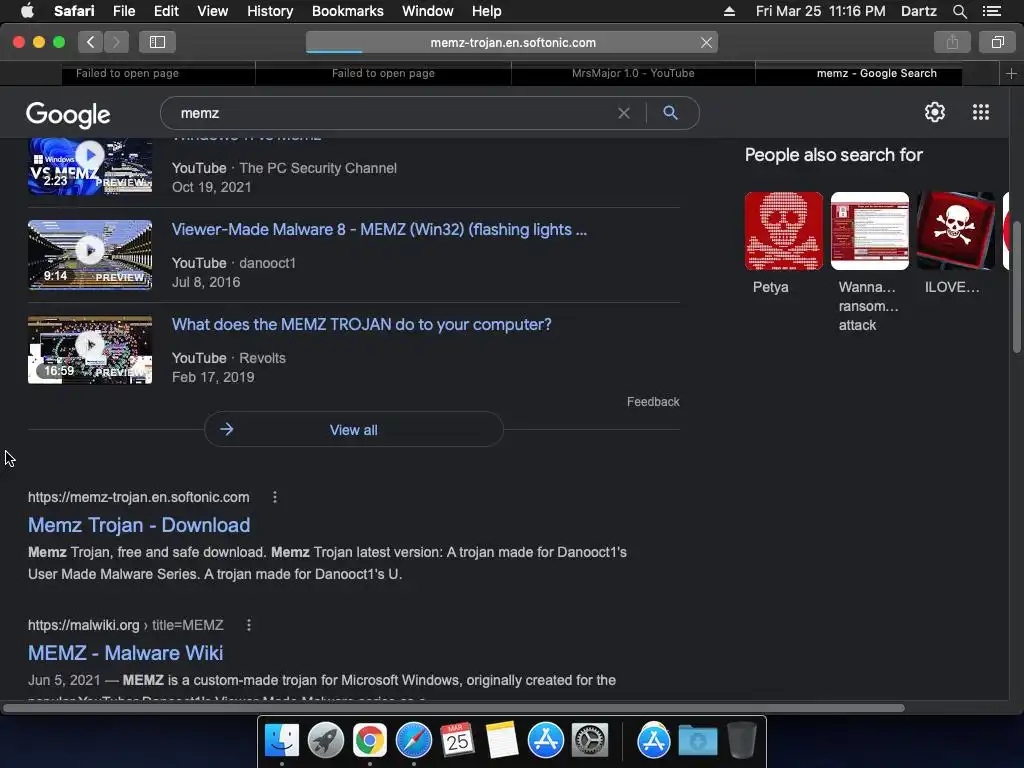Play the 9:14 danooct1 video thumbnail
The width and height of the screenshot is (1024, 768).
pos(90,255)
